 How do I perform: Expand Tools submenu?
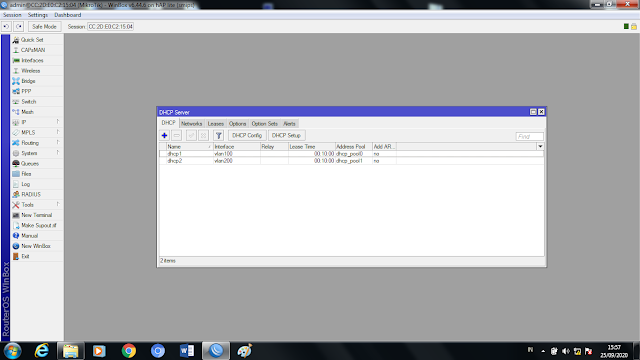click(37, 205)
